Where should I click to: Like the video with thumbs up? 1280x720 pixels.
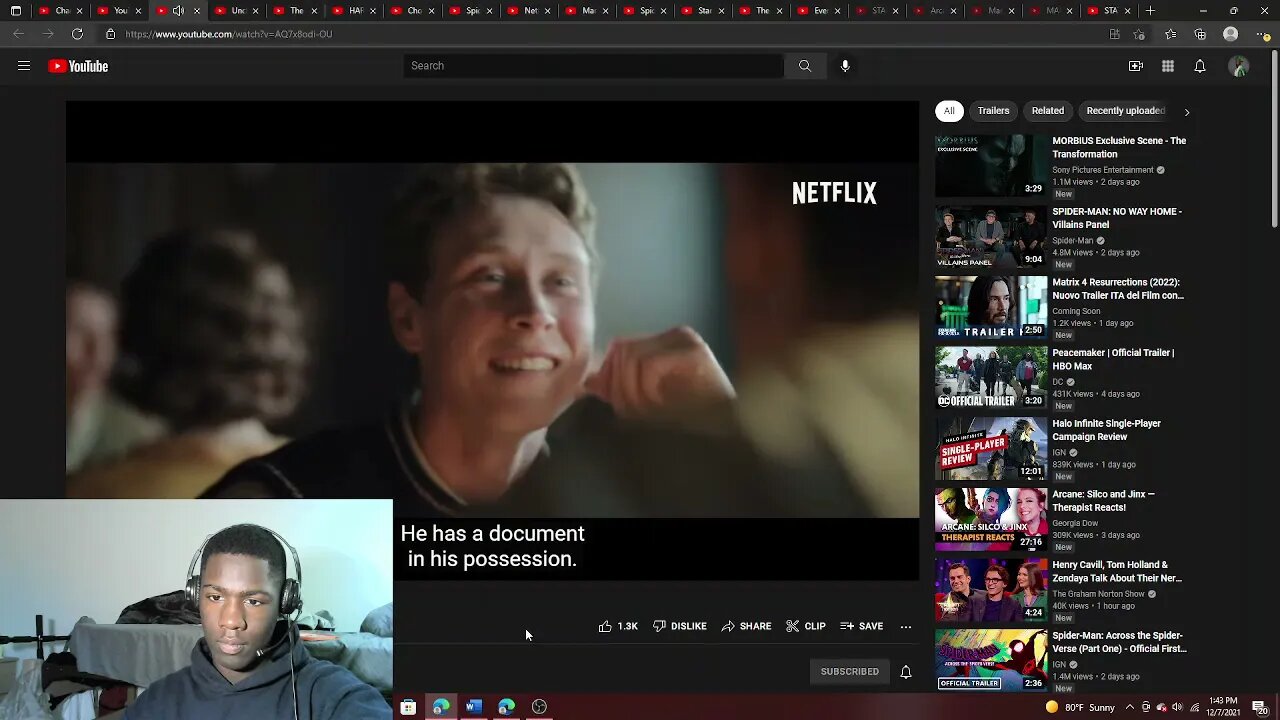[x=618, y=626]
